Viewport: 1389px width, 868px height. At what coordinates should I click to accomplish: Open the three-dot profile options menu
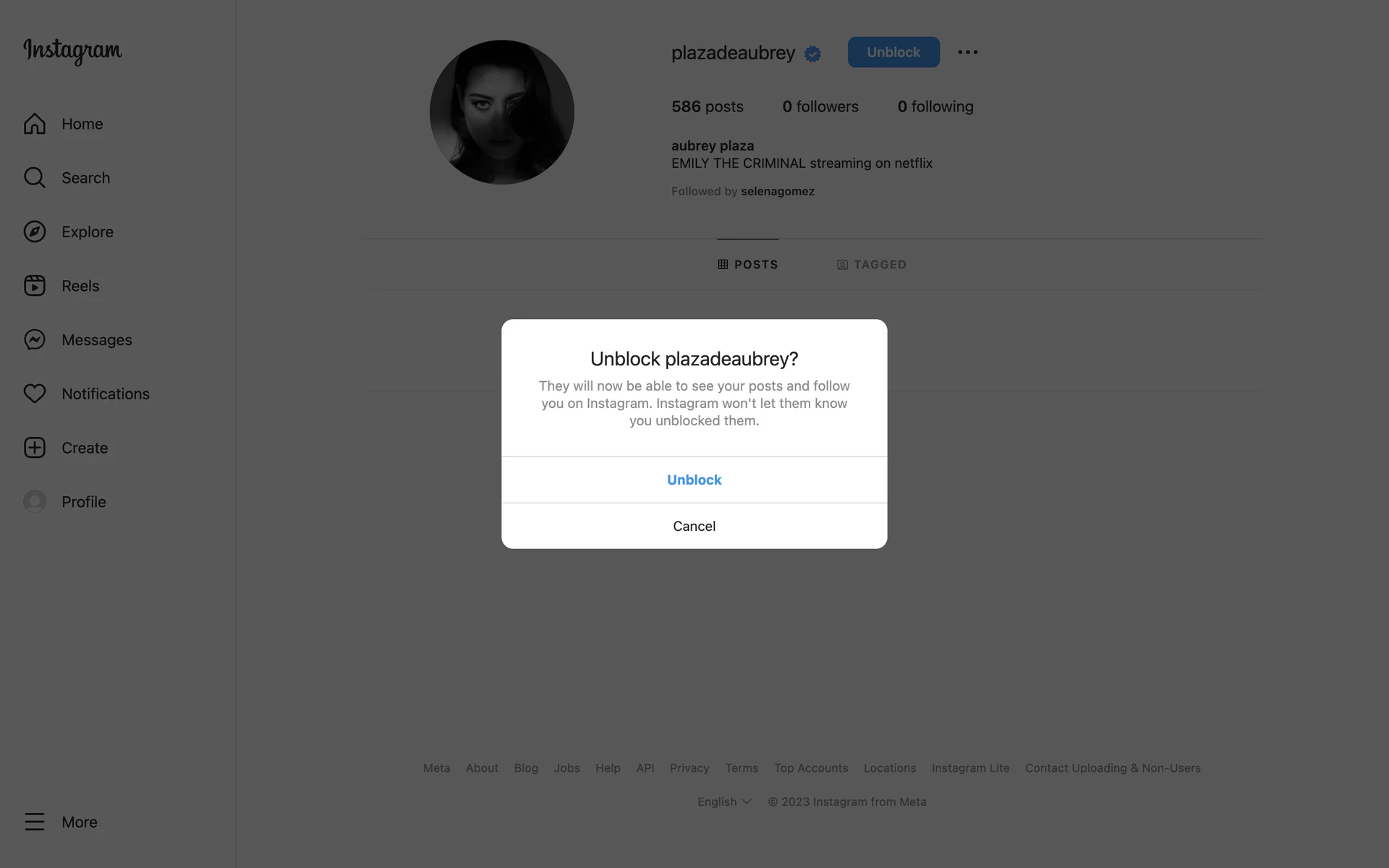click(968, 52)
